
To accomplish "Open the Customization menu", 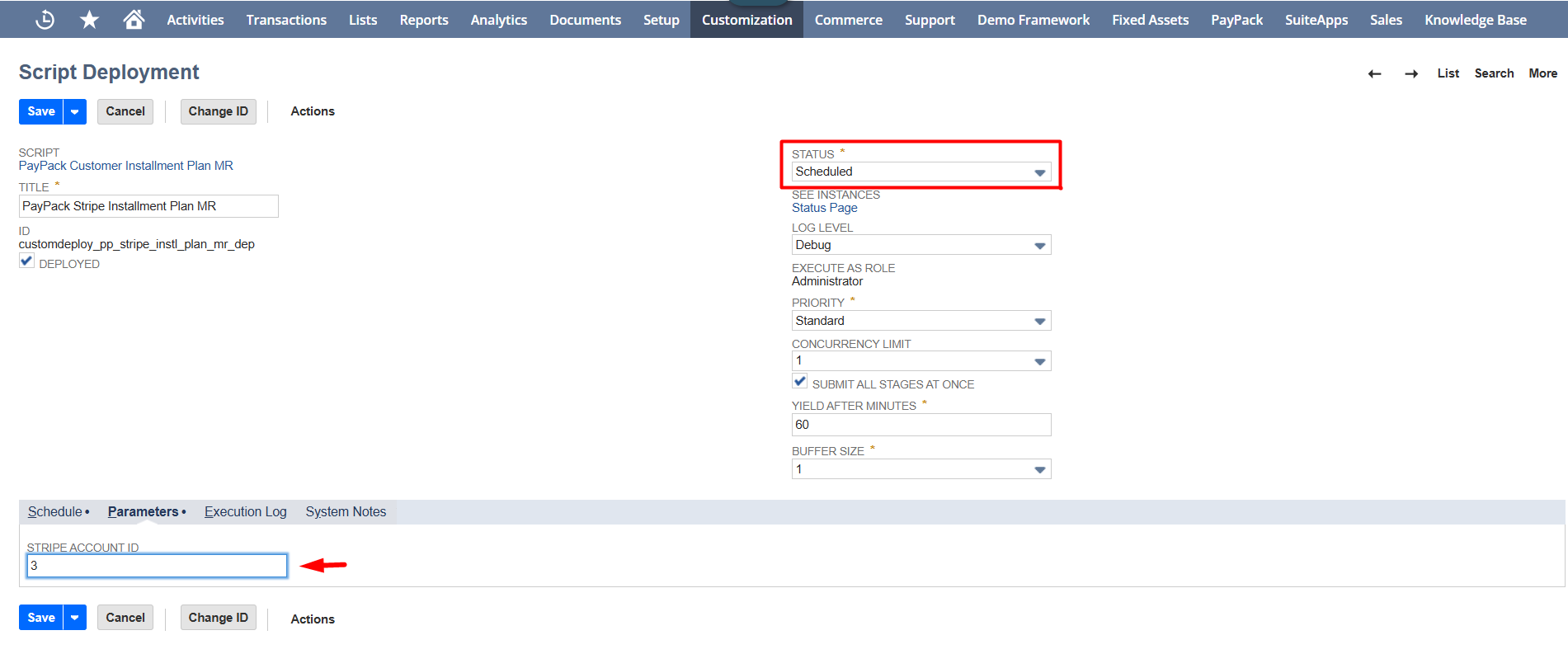I will click(x=747, y=20).
